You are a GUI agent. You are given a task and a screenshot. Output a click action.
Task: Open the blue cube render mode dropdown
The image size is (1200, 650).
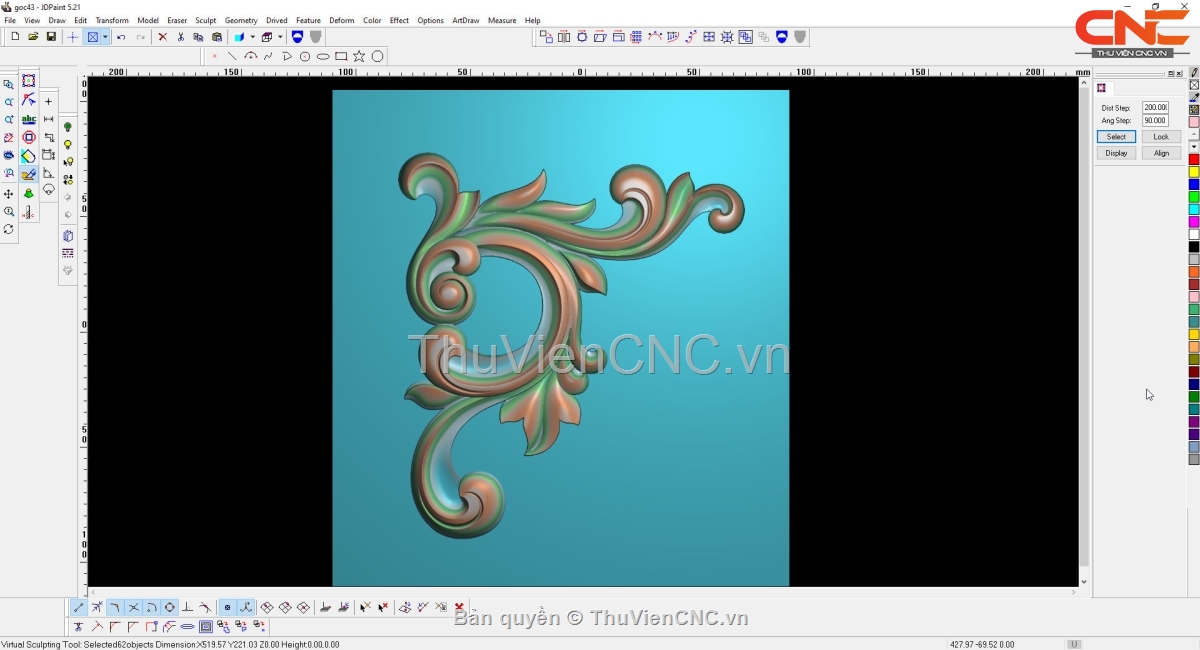coord(252,37)
